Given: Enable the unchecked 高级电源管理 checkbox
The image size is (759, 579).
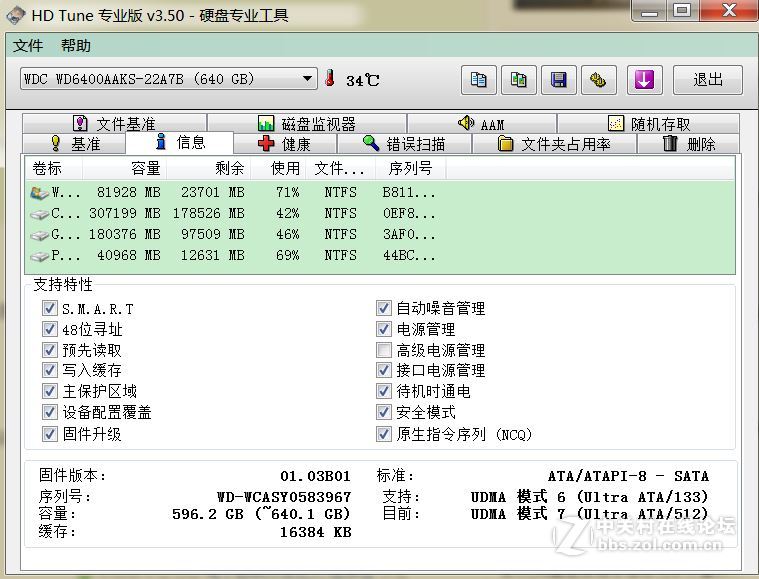Looking at the screenshot, I should coord(383,350).
